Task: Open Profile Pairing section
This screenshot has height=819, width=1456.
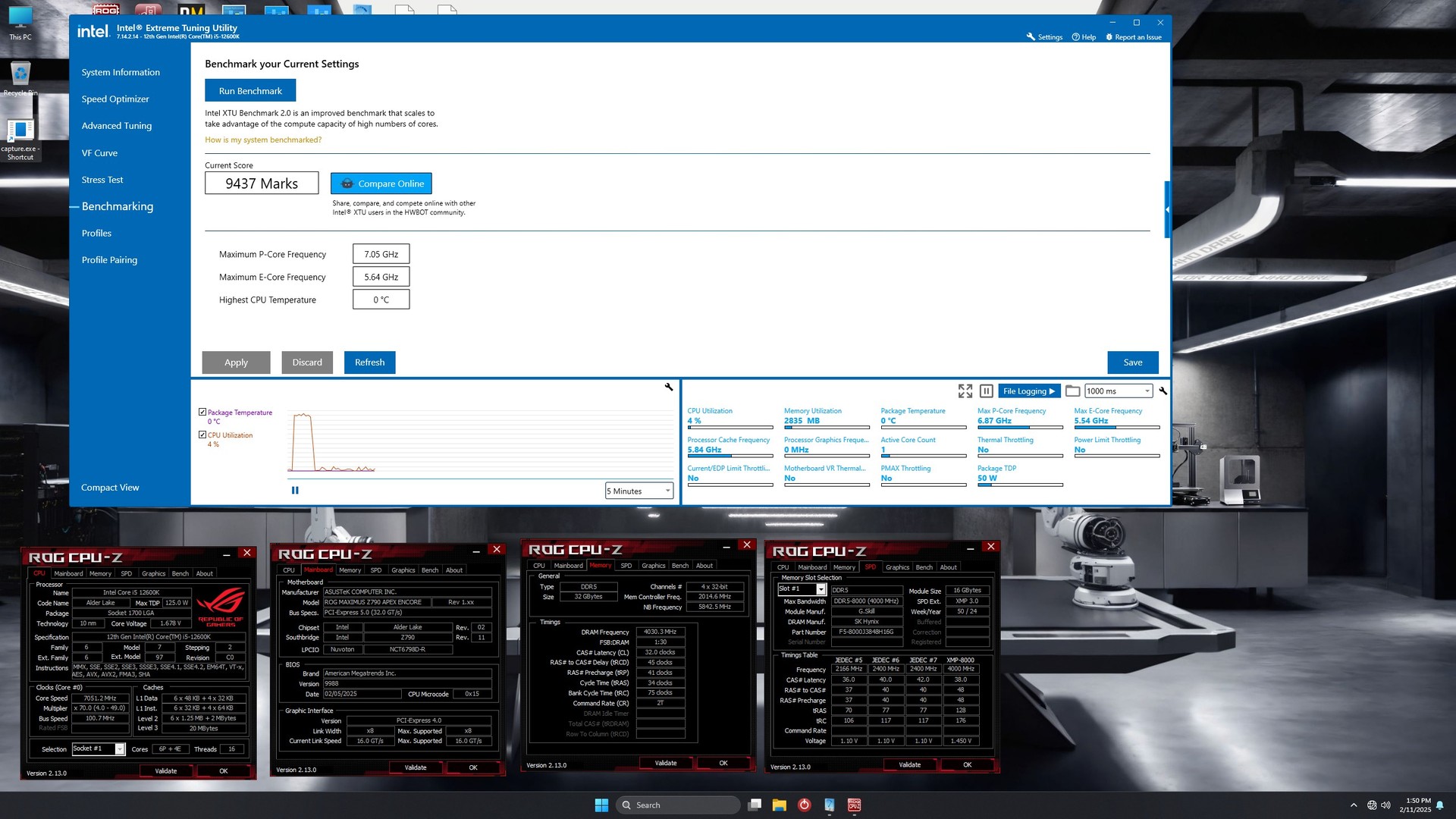Action: 109,259
